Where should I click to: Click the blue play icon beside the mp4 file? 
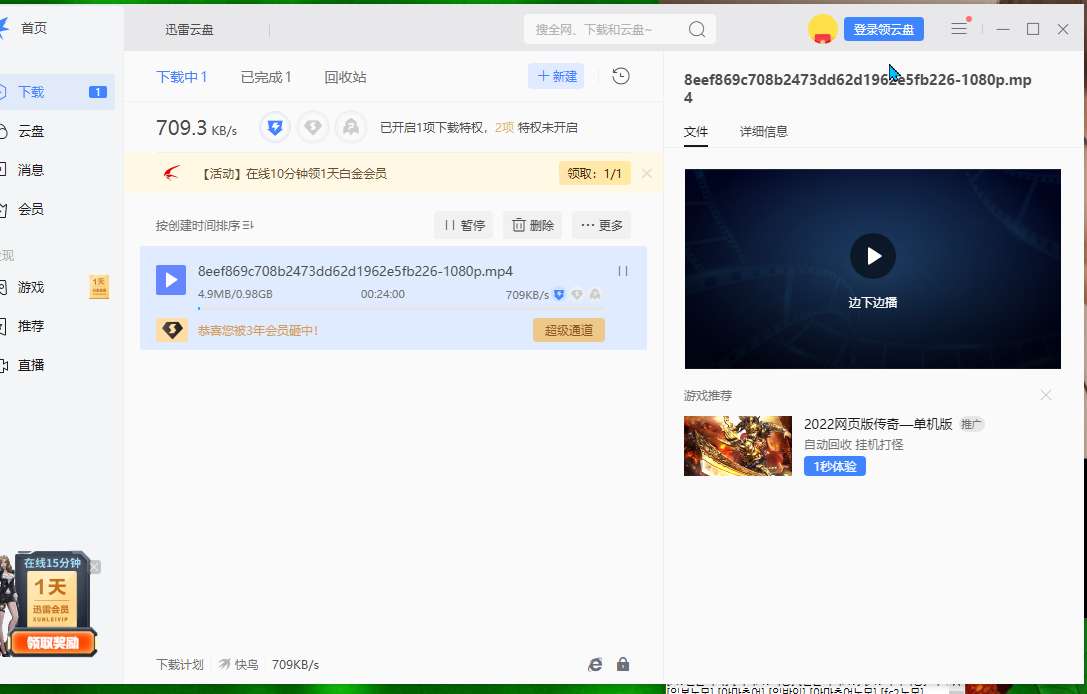[x=171, y=280]
